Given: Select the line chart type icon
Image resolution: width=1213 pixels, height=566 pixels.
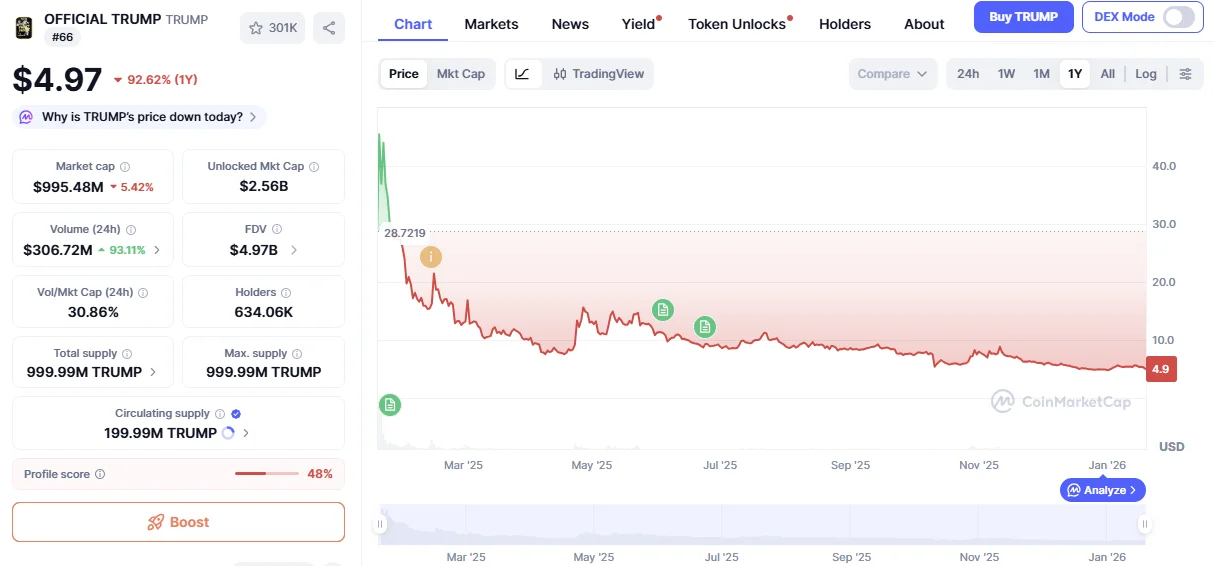Looking at the screenshot, I should [x=523, y=74].
